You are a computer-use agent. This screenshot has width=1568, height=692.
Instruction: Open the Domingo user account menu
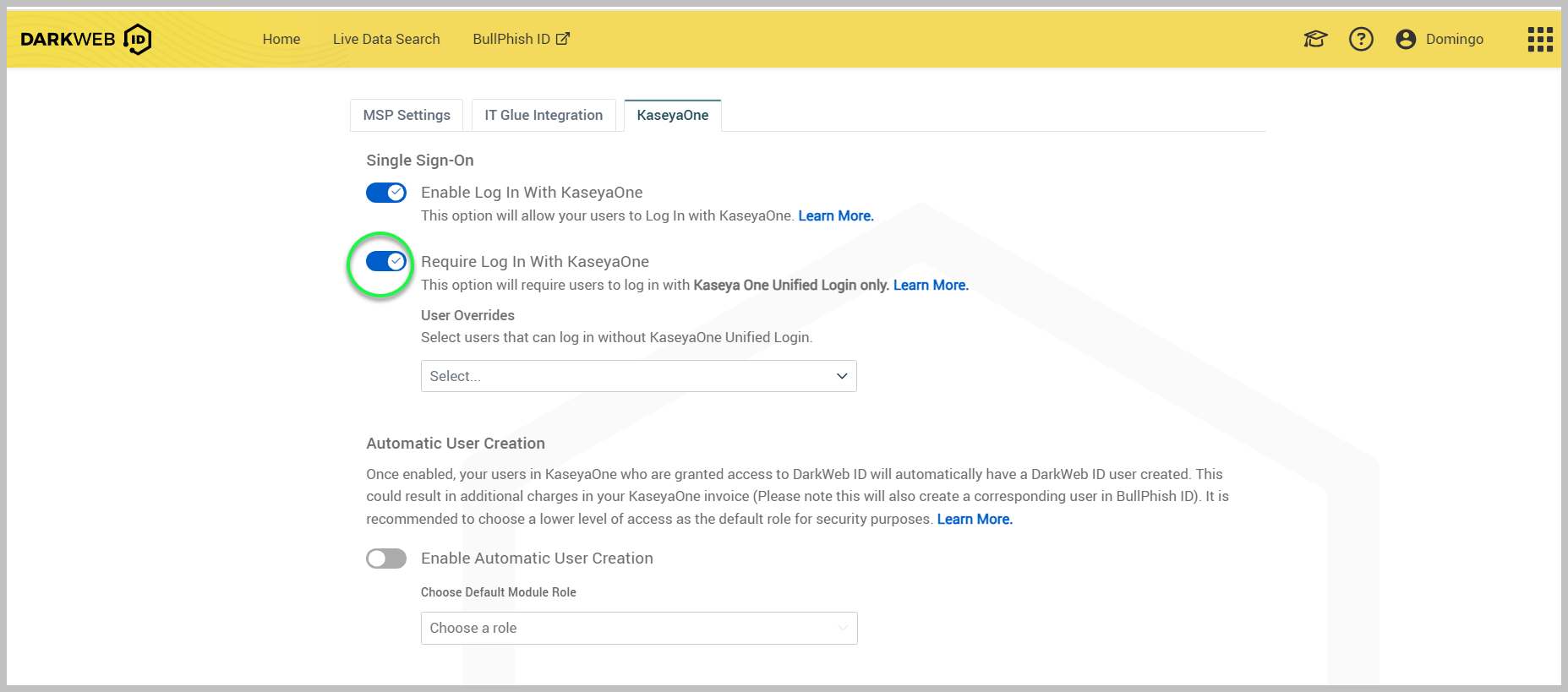pyautogui.click(x=1454, y=39)
